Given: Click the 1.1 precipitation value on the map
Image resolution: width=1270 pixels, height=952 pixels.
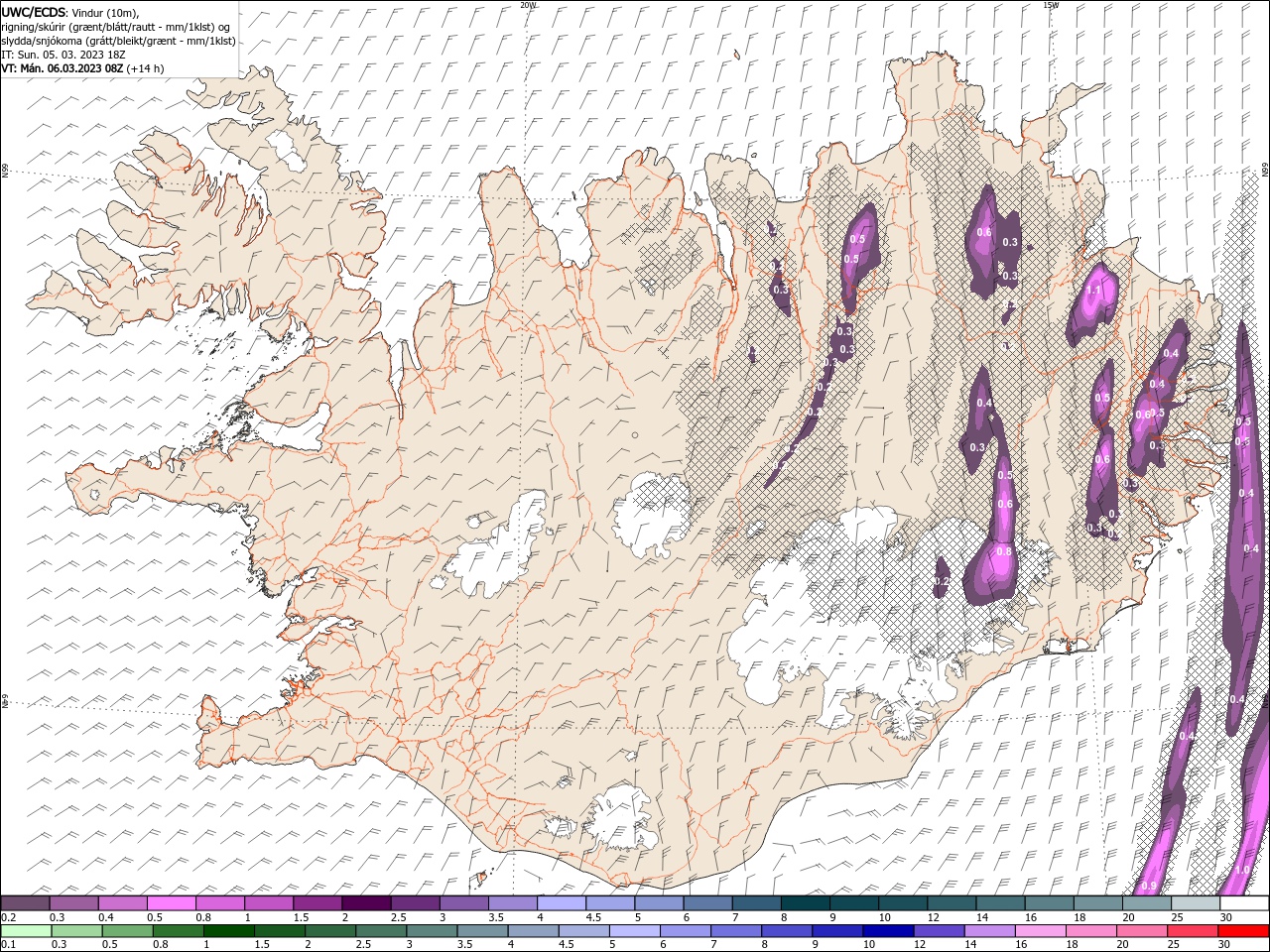Looking at the screenshot, I should click(1093, 291).
